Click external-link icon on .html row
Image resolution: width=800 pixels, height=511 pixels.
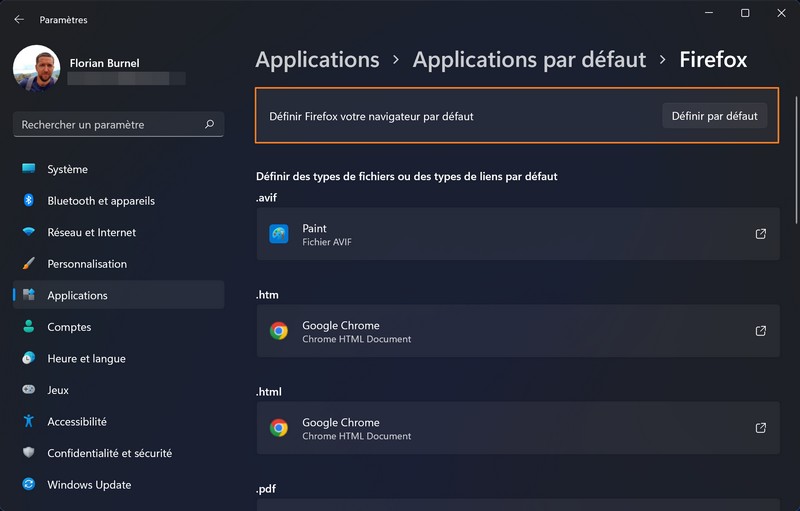(x=761, y=428)
